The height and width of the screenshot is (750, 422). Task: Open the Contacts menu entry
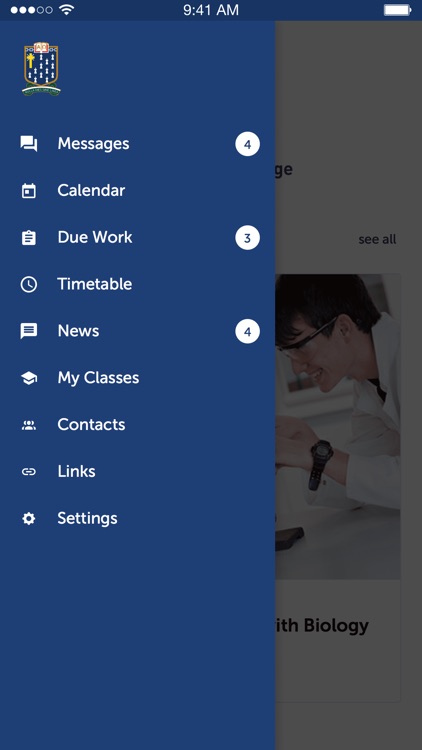tap(138, 425)
